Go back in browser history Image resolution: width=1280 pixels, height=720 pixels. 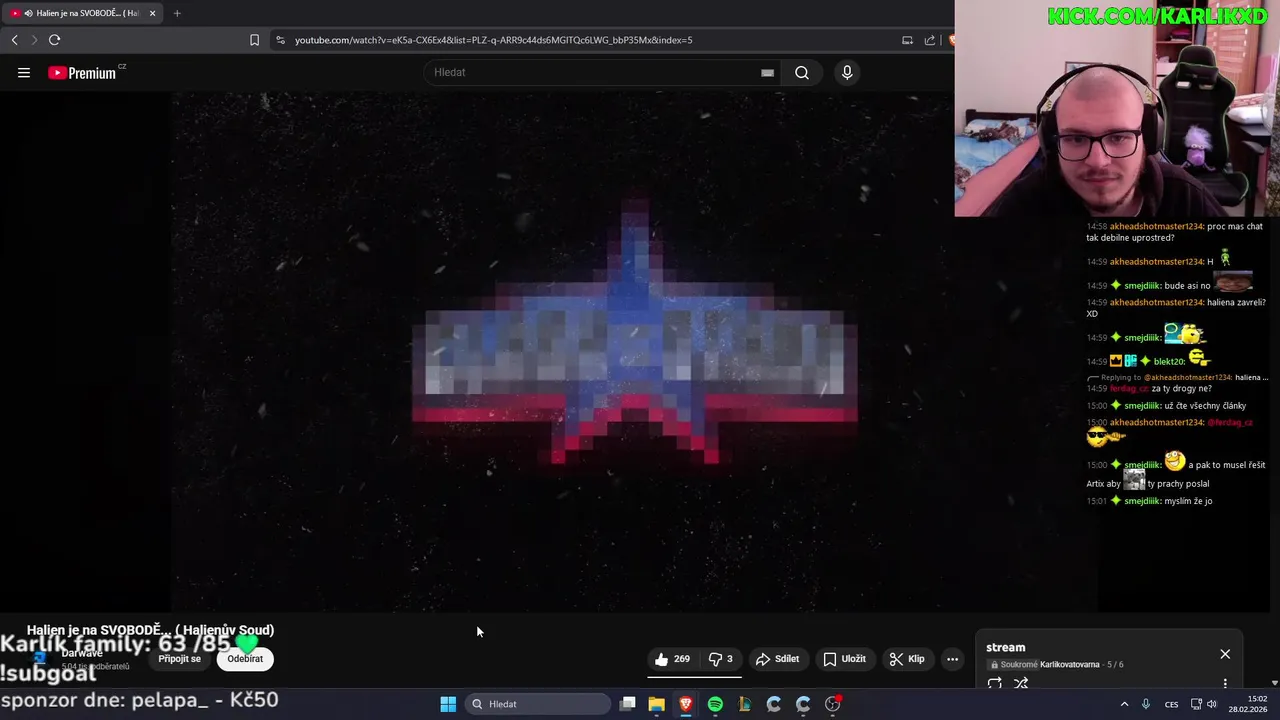click(x=14, y=40)
